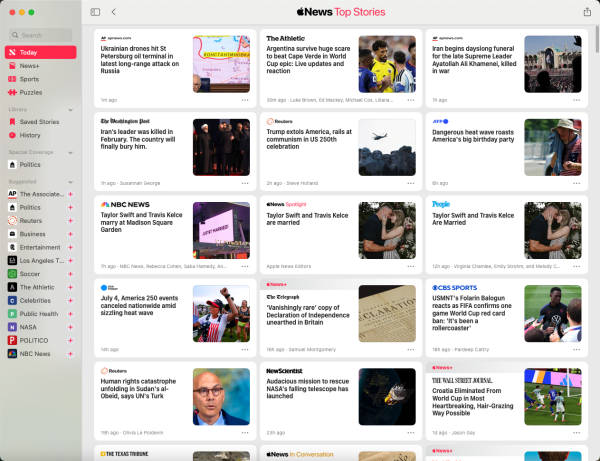
Task: Open more options on NBC News Swift story
Action: click(245, 266)
